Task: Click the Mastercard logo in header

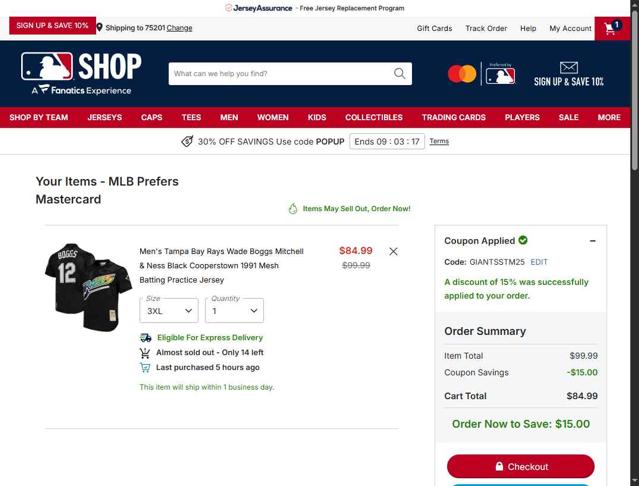Action: 462,74
